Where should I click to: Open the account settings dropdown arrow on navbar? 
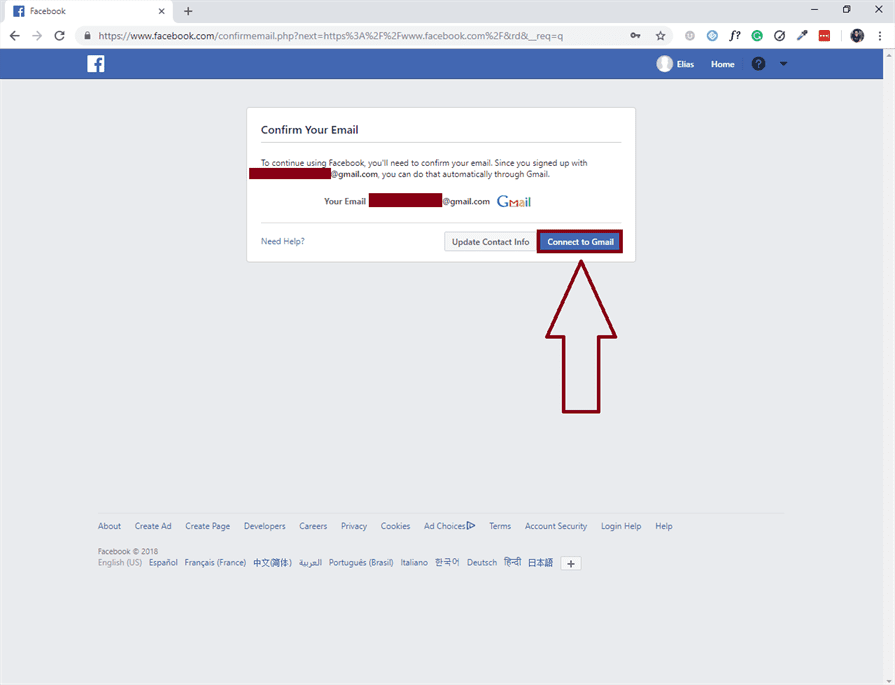tap(783, 63)
